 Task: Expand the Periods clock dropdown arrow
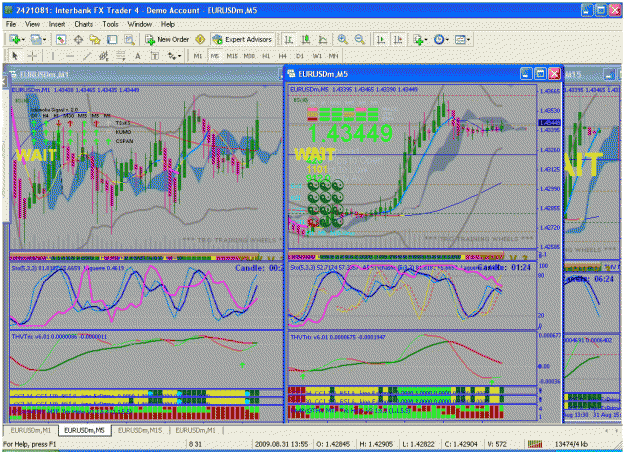coord(447,40)
